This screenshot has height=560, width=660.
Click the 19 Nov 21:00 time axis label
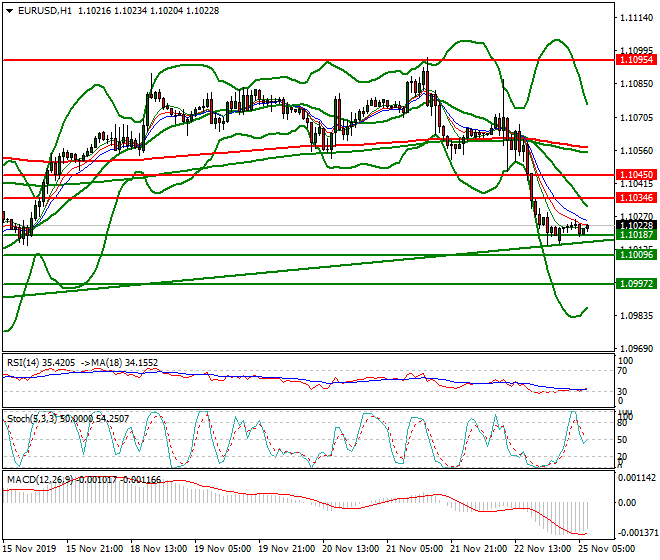click(287, 549)
